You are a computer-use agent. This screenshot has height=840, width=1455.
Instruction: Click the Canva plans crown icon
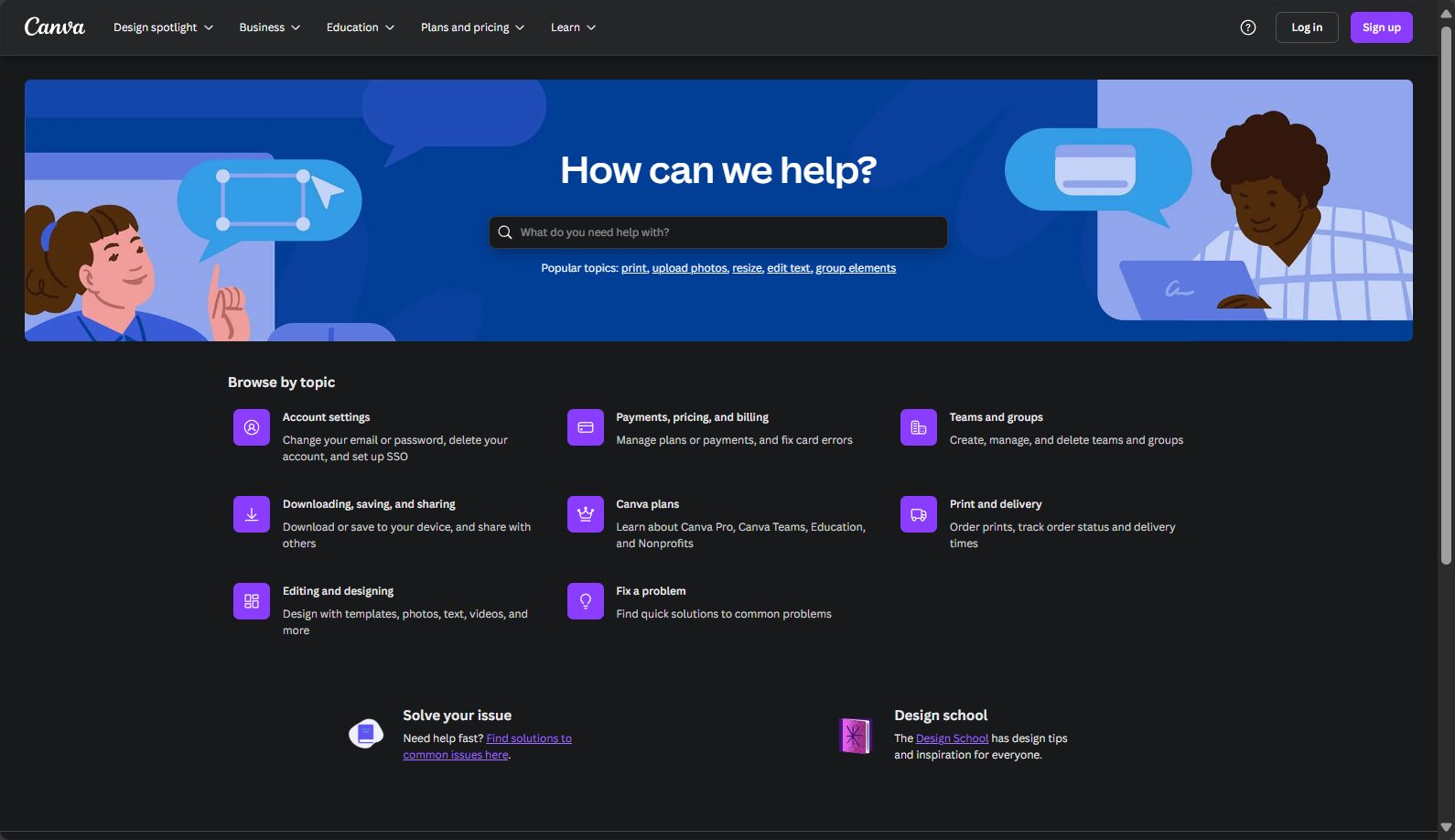(x=586, y=514)
